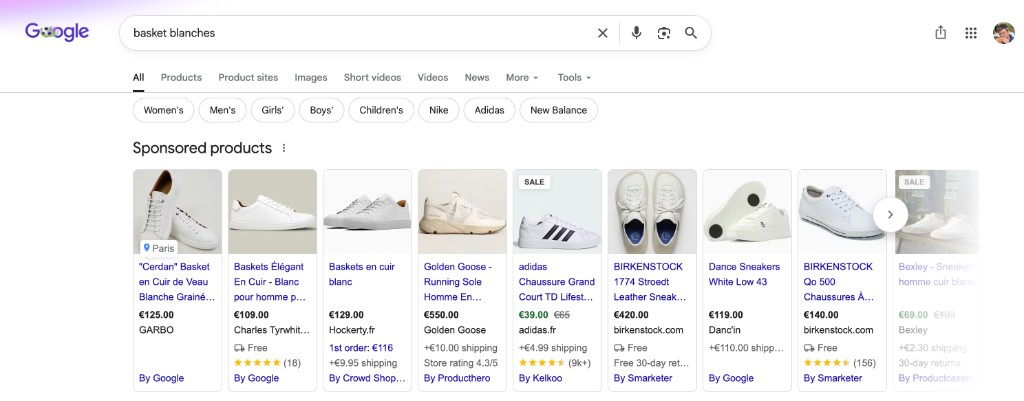The width and height of the screenshot is (1024, 401).
Task: Open the Short videos tab
Action: pos(372,77)
